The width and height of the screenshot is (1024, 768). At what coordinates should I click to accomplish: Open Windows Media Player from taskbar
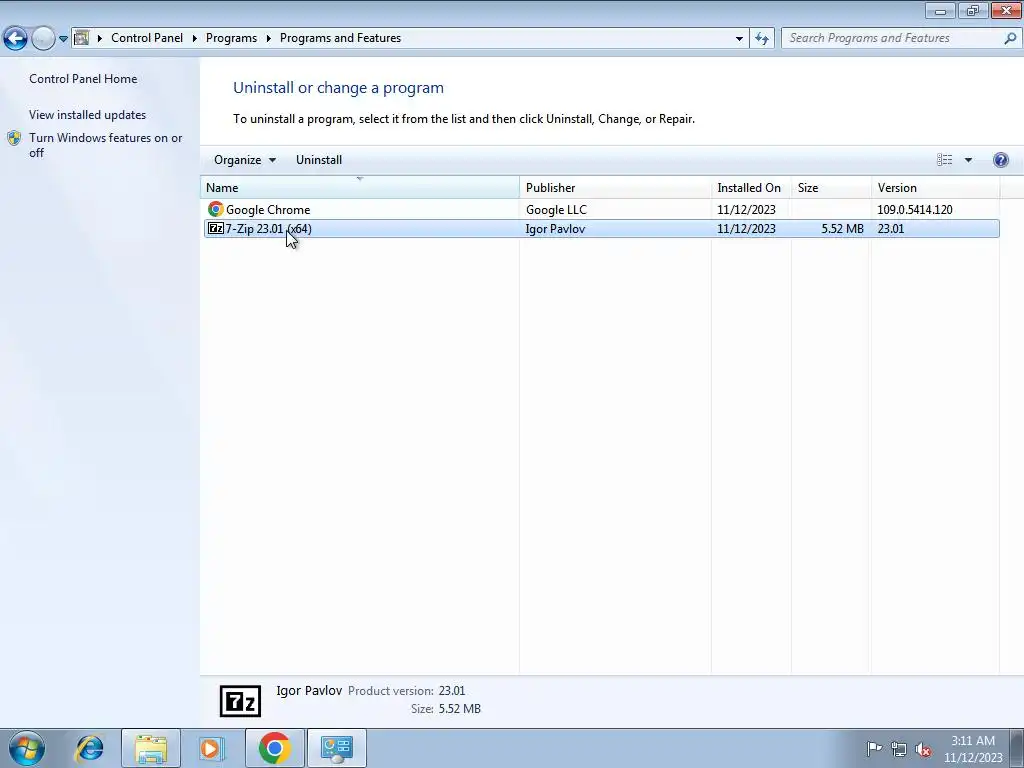(x=212, y=748)
